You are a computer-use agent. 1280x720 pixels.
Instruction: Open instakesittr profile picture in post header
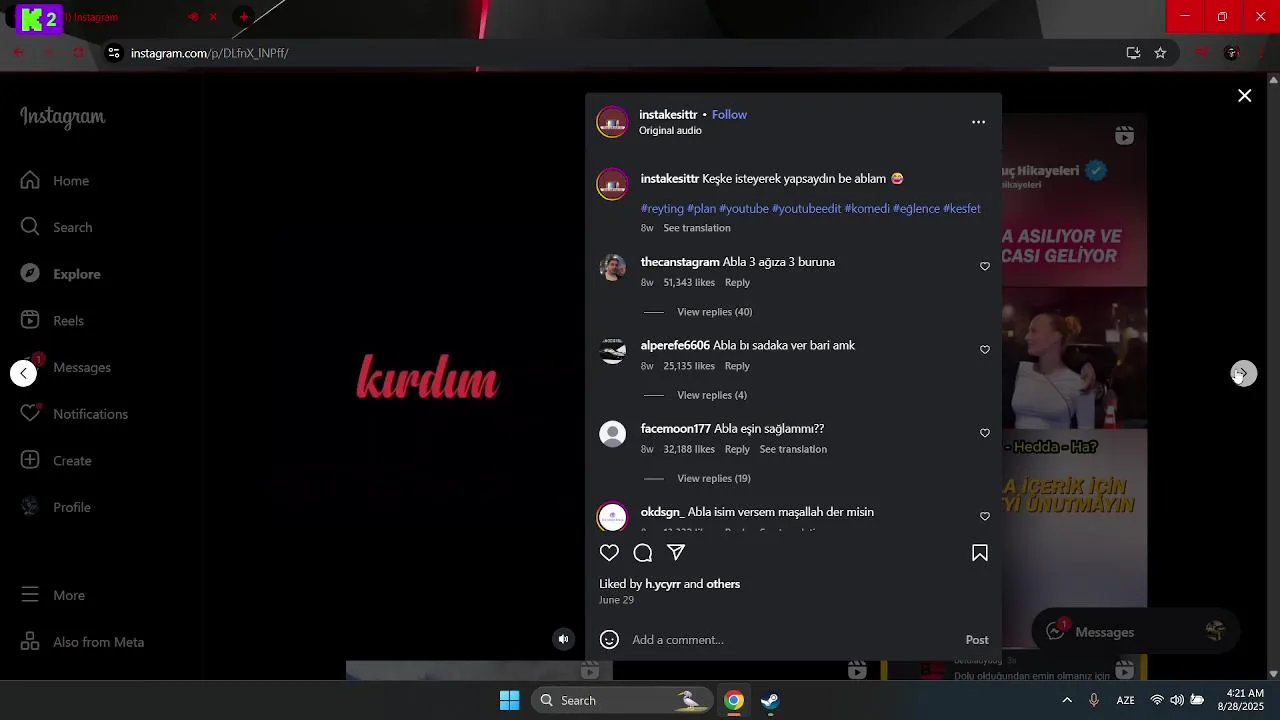pos(612,122)
